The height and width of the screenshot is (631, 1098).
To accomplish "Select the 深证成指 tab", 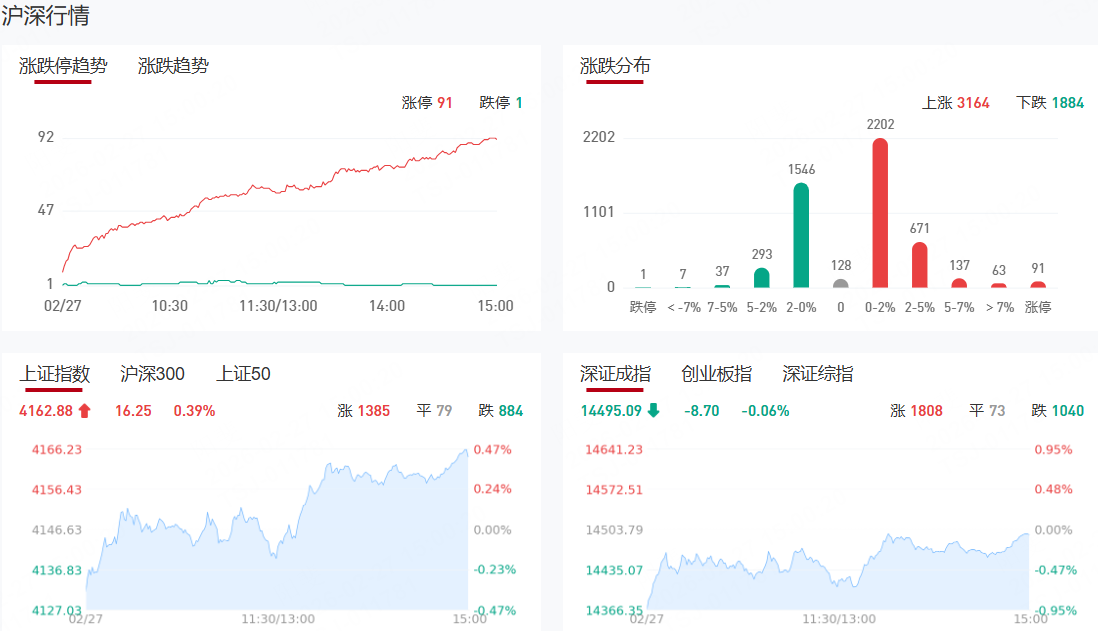I will pyautogui.click(x=615, y=374).
